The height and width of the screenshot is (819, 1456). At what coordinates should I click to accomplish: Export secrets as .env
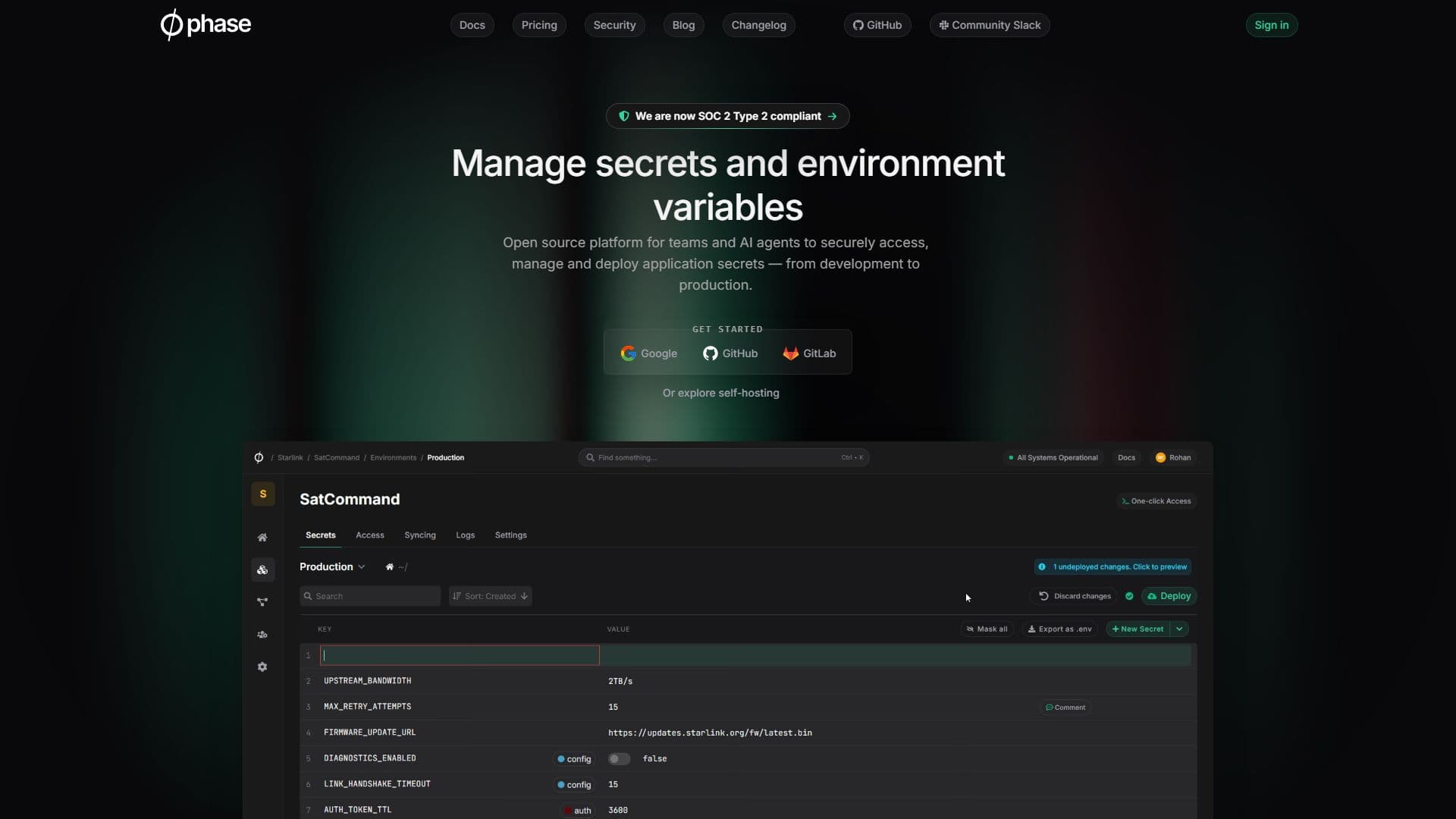[x=1059, y=629]
